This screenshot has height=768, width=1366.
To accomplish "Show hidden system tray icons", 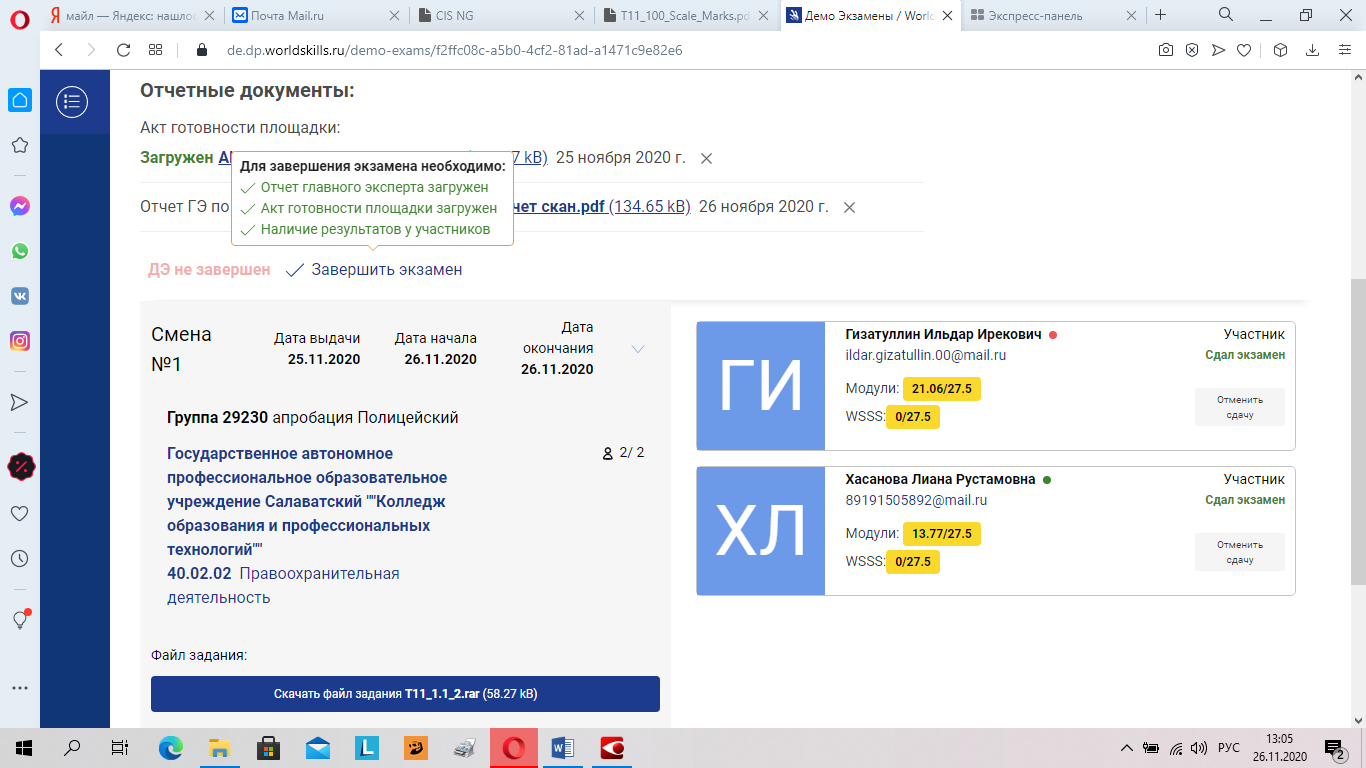I will coord(1126,747).
